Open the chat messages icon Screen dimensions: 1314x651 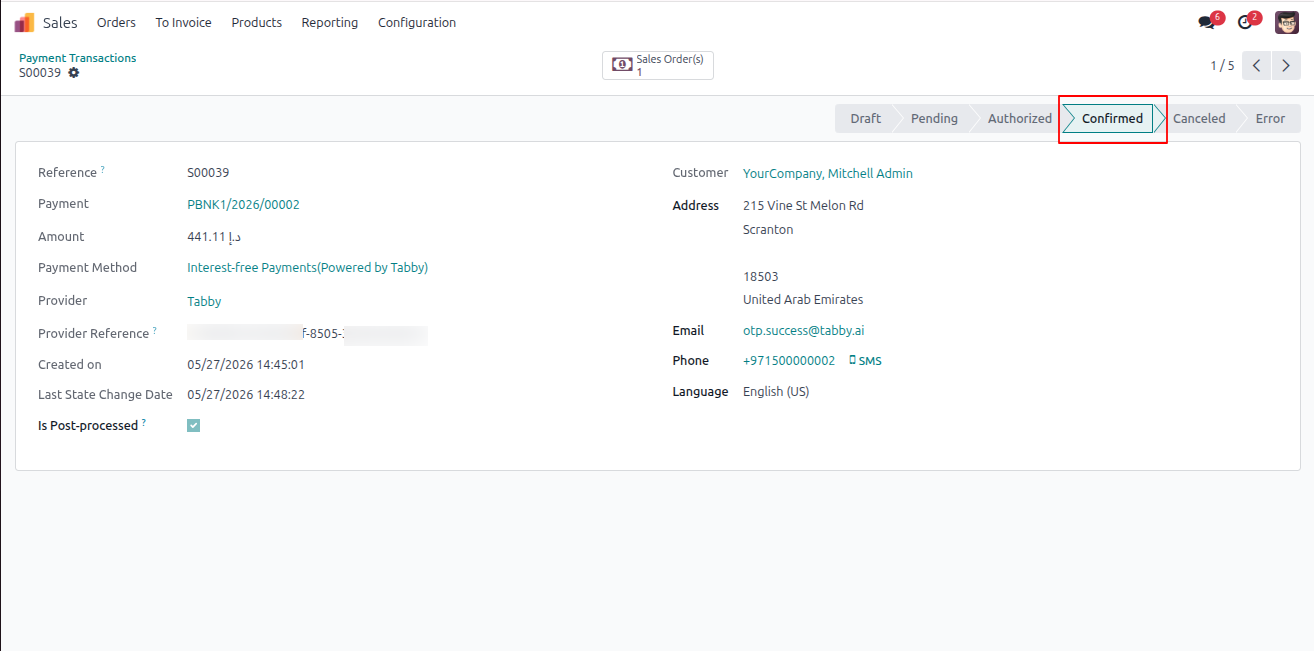click(1207, 22)
